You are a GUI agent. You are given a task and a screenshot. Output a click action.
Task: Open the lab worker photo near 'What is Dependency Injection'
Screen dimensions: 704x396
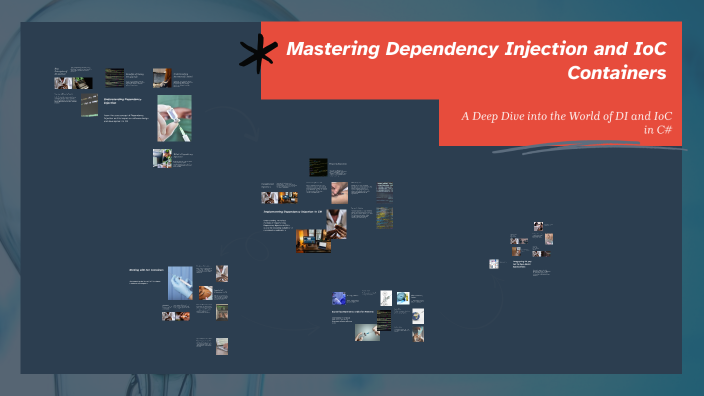pos(162,158)
